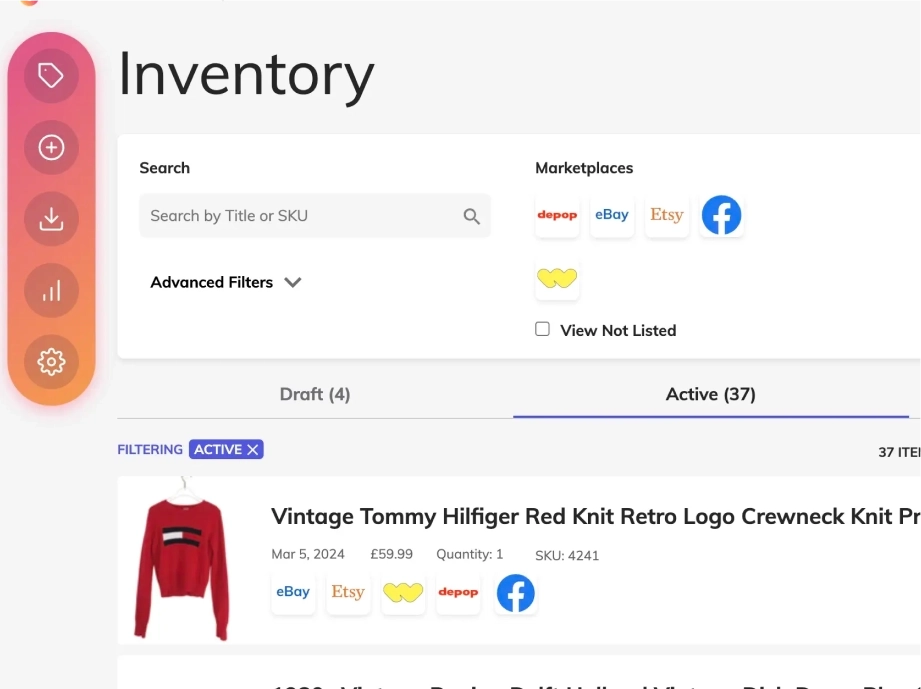Open the Inventory tag icon in sidebar
Image resolution: width=921 pixels, height=689 pixels.
[51, 75]
